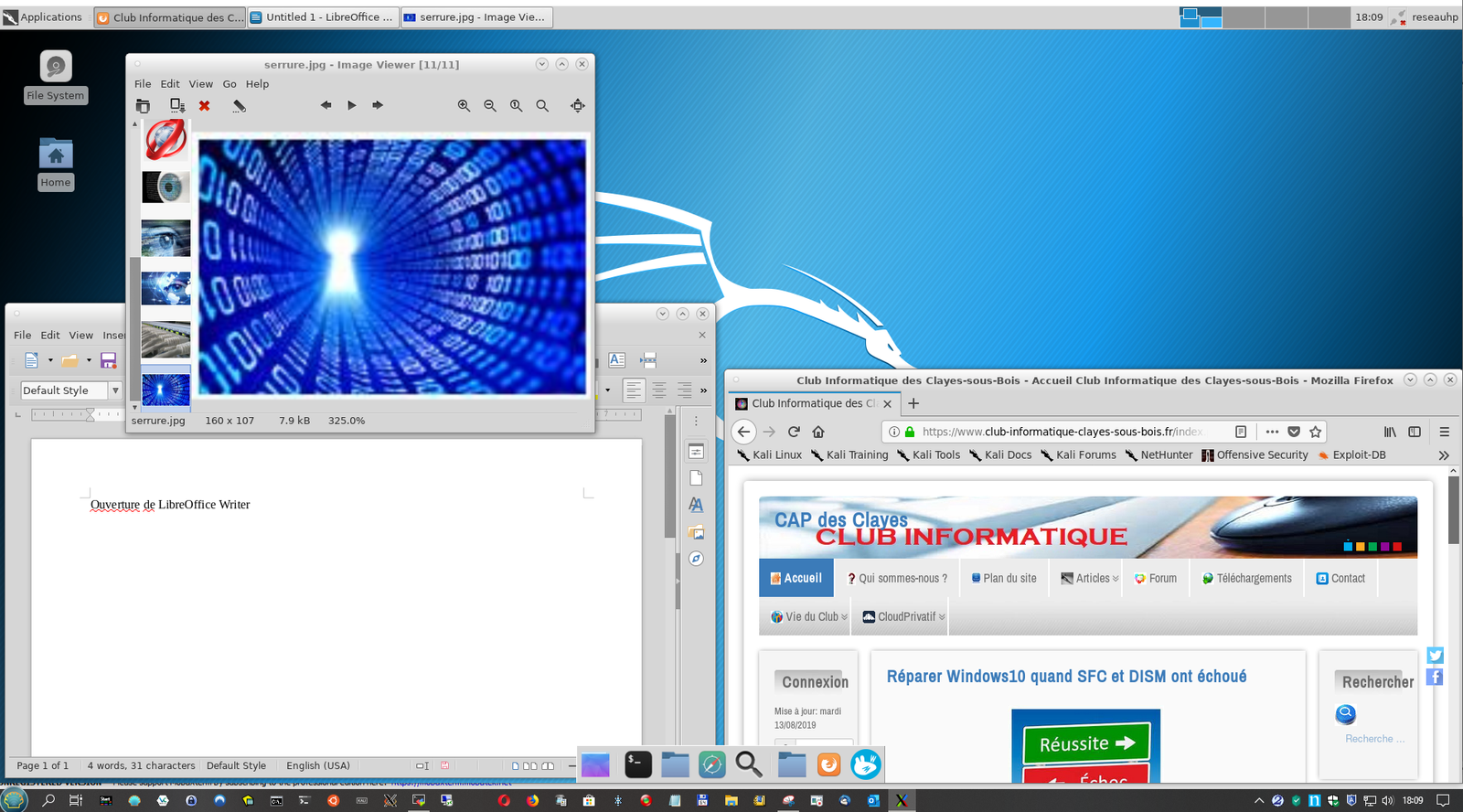
Task: Click the Firefox Home button
Action: pos(818,432)
